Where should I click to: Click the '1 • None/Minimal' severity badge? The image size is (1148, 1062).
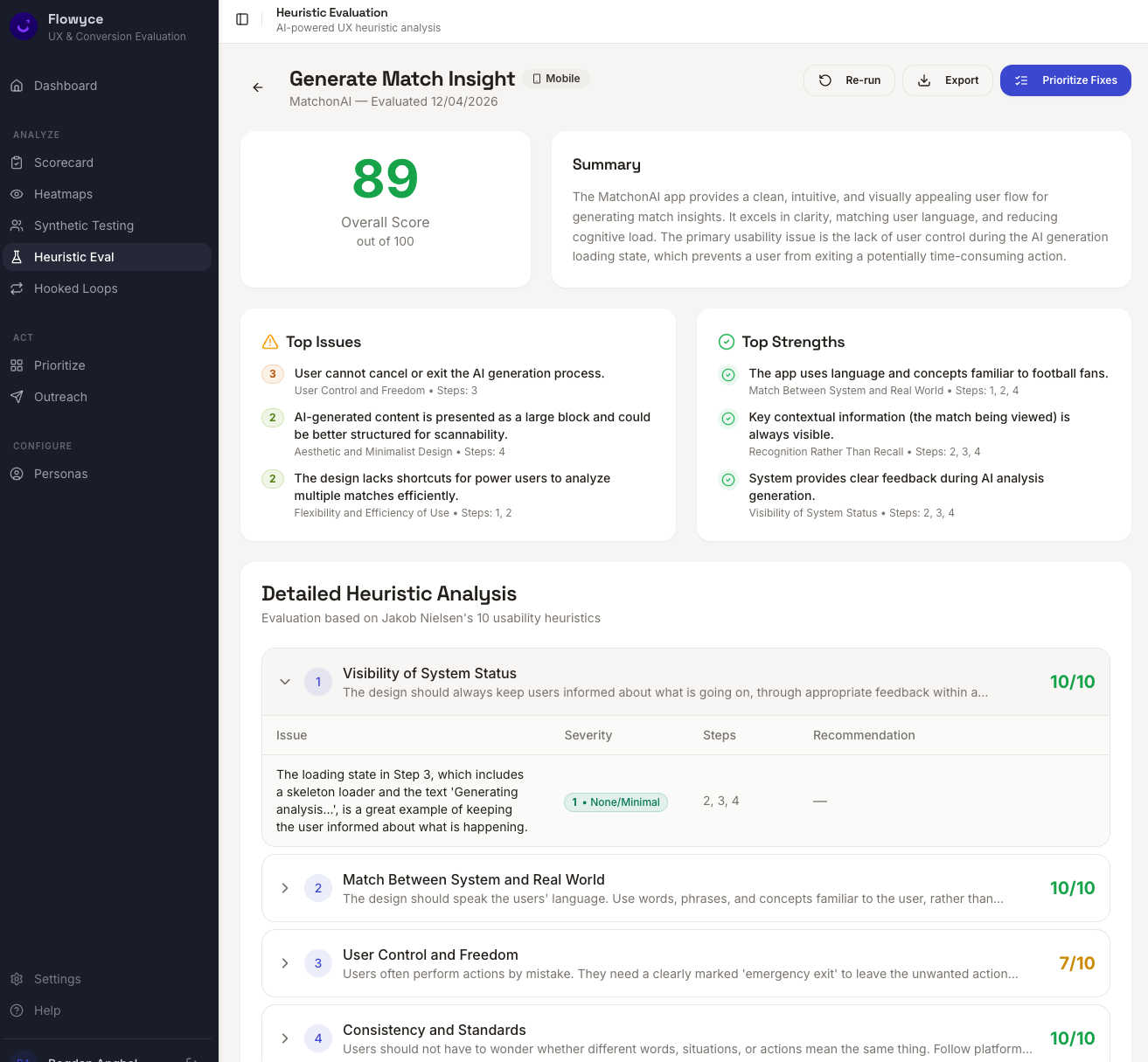pyautogui.click(x=616, y=802)
